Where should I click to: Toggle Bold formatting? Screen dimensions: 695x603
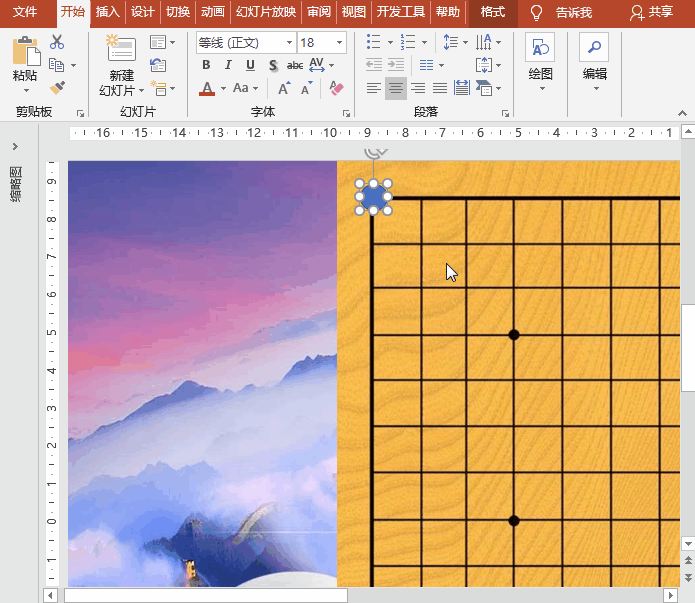click(x=206, y=65)
